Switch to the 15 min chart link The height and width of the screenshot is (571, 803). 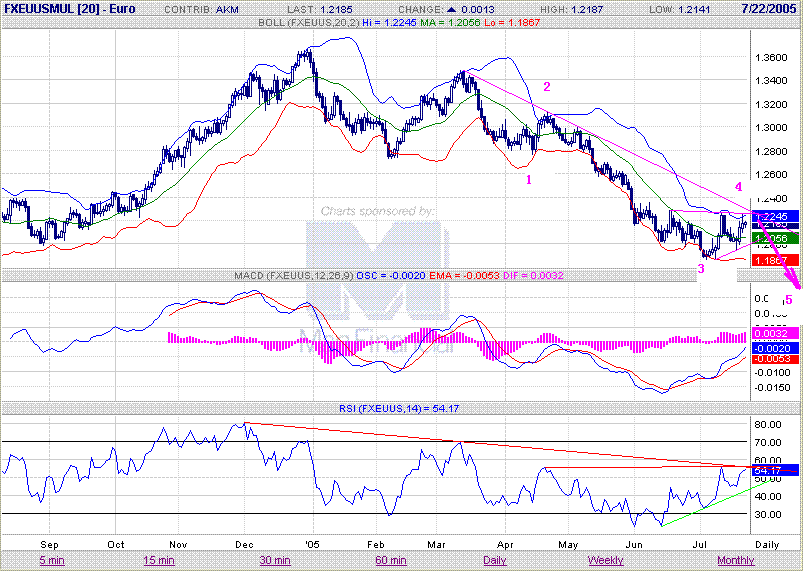pyautogui.click(x=159, y=560)
